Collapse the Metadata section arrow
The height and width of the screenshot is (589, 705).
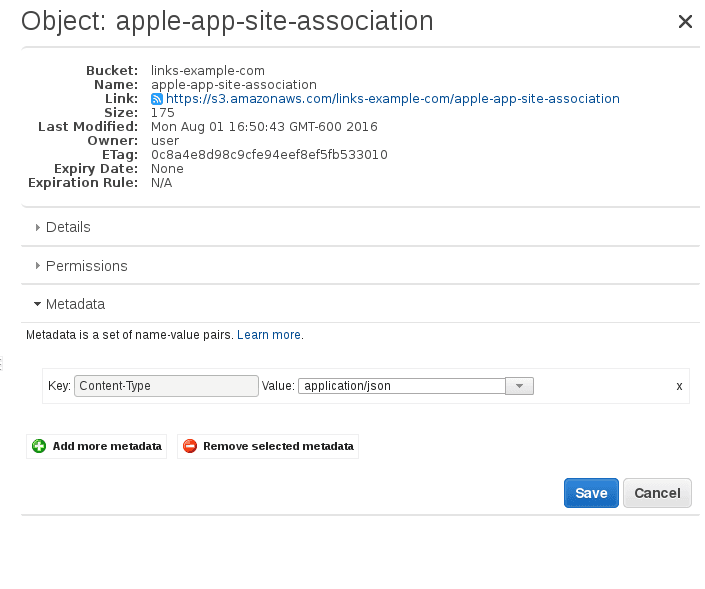[37, 304]
